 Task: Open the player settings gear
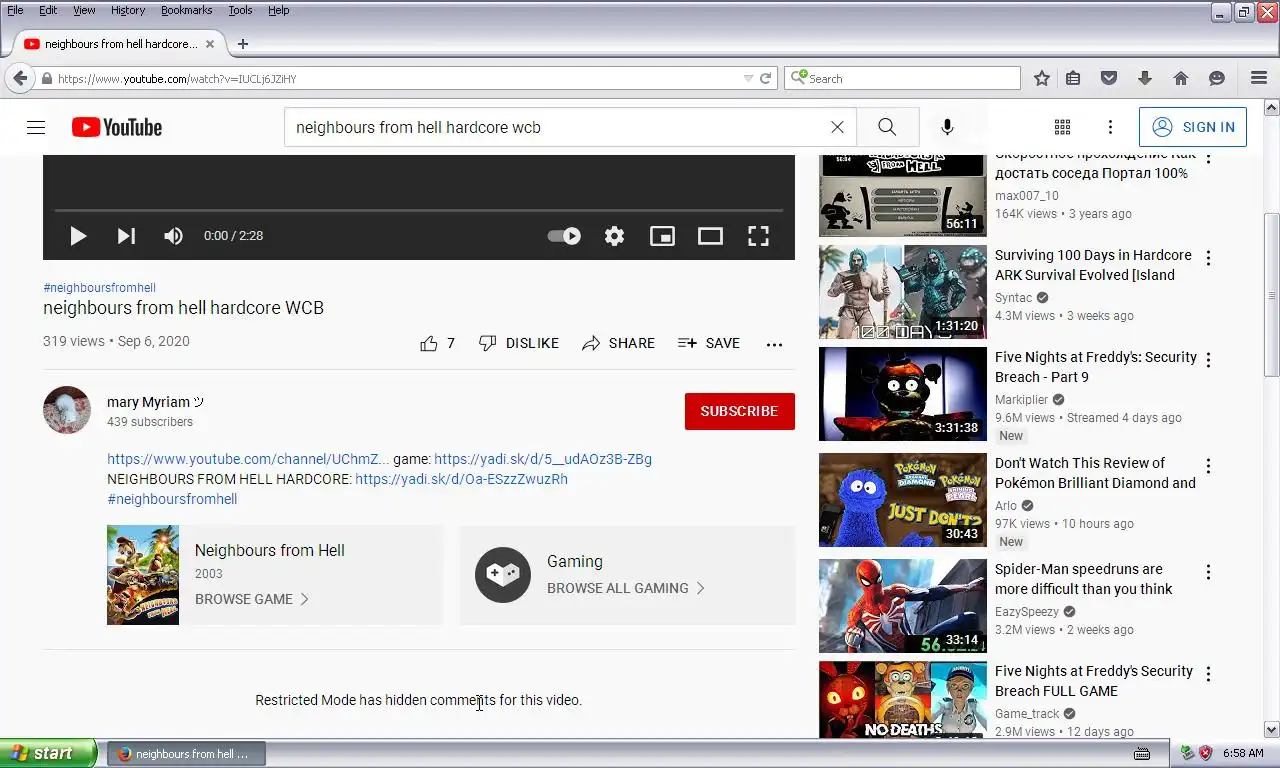point(614,236)
